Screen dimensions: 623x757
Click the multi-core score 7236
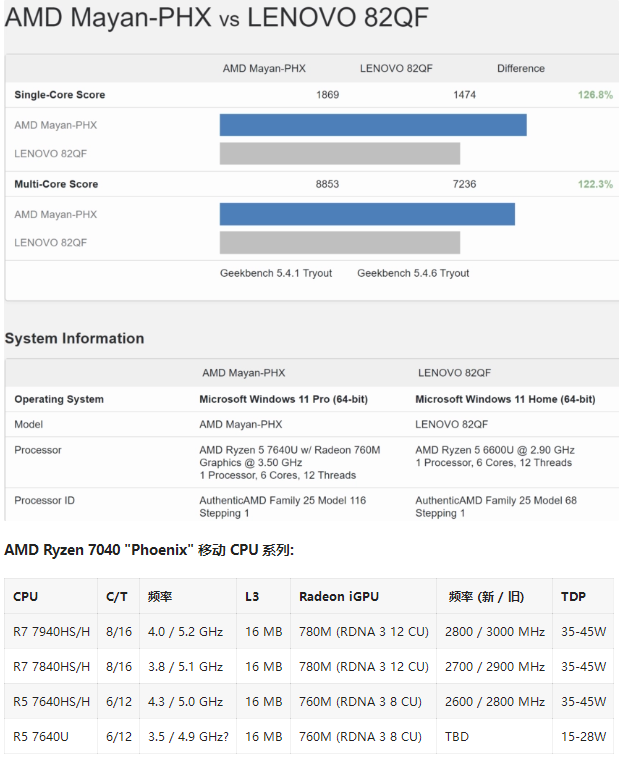point(464,184)
